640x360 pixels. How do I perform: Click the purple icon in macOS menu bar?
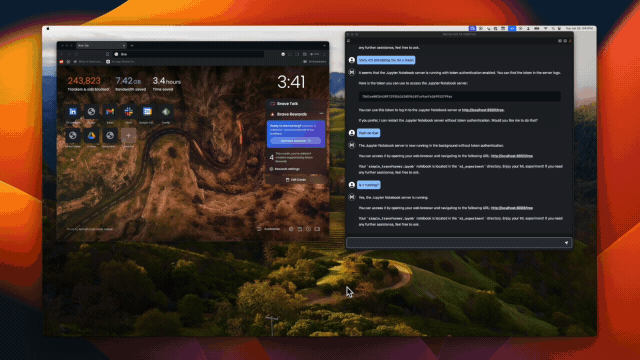coord(472,29)
